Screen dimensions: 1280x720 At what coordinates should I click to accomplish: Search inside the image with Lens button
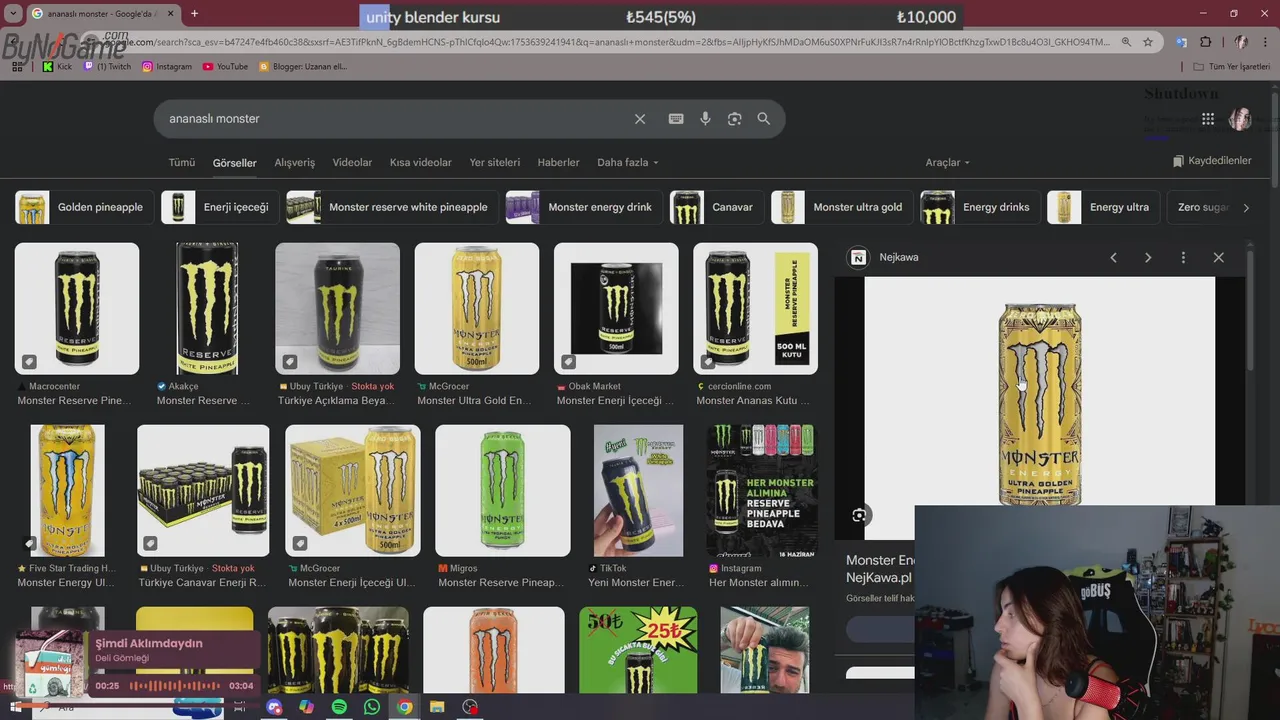point(859,515)
